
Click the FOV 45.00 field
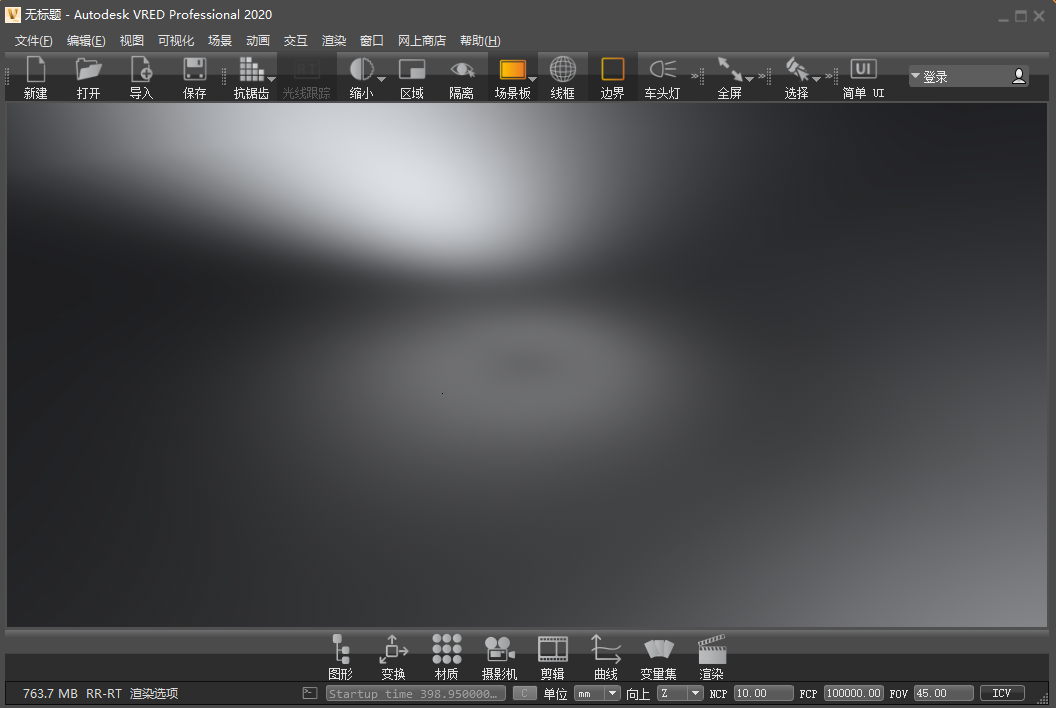point(944,693)
